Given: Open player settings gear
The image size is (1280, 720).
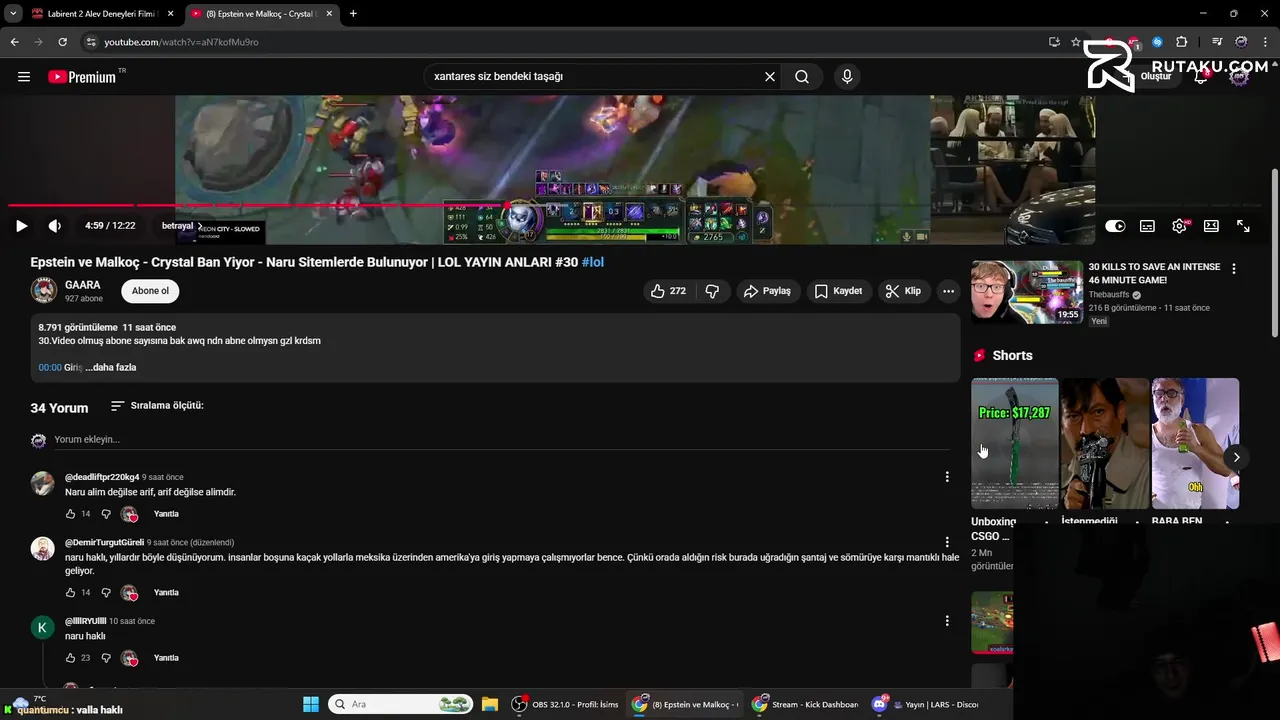Looking at the screenshot, I should pyautogui.click(x=1179, y=226).
